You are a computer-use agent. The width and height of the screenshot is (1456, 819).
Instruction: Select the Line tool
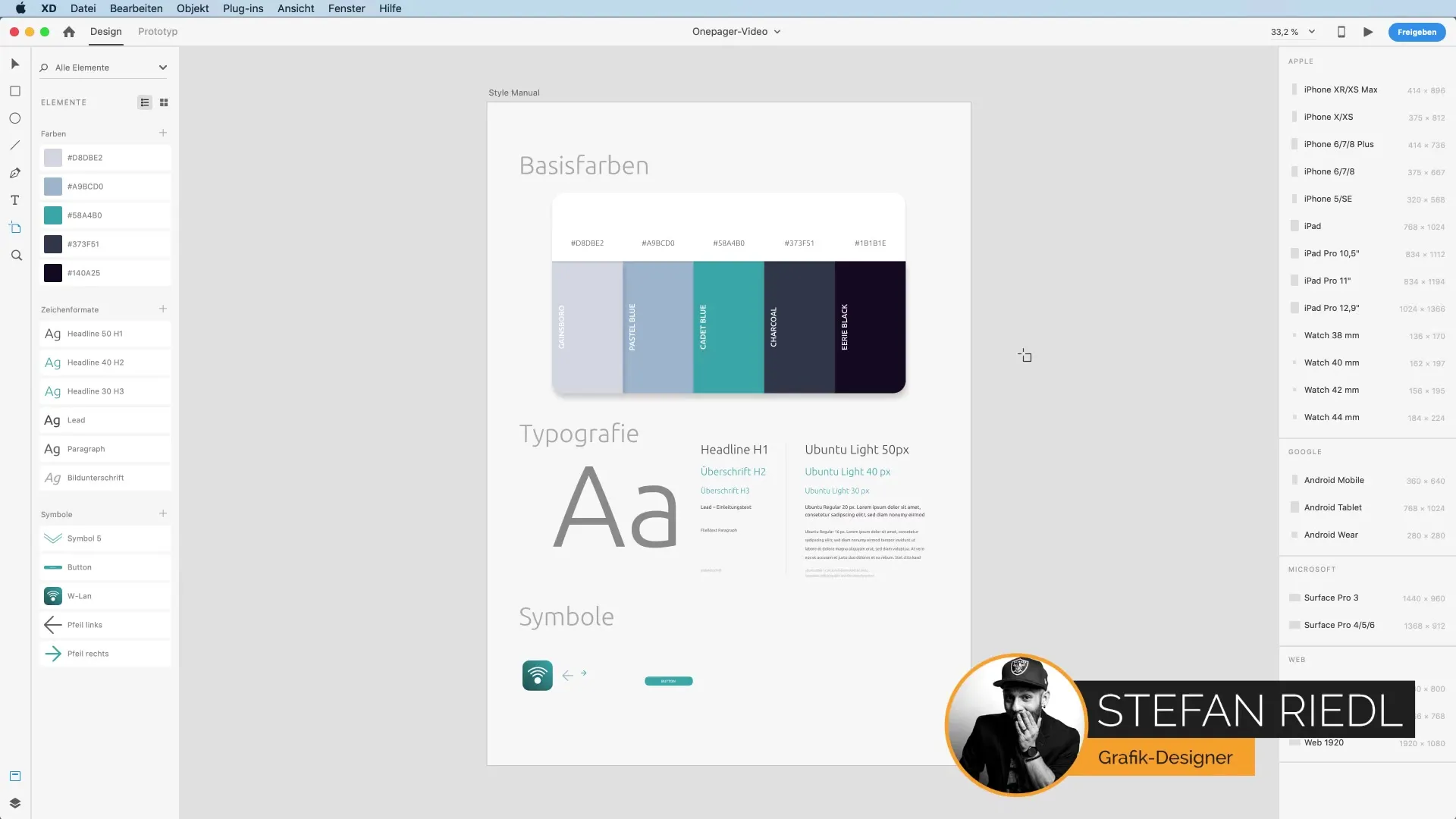(15, 146)
